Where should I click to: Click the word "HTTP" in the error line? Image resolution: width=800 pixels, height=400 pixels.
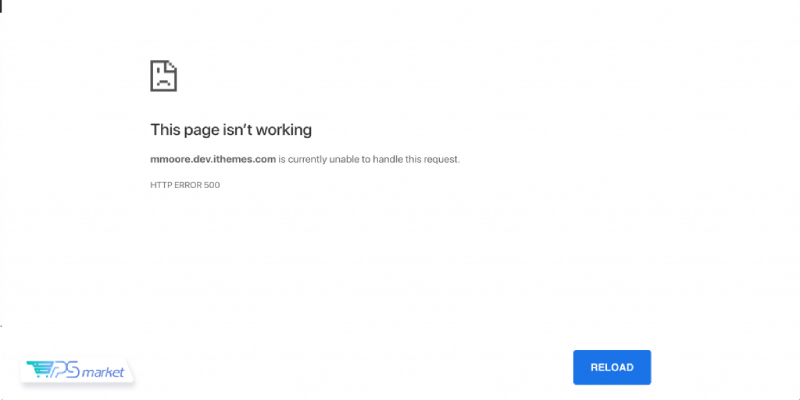(160, 185)
